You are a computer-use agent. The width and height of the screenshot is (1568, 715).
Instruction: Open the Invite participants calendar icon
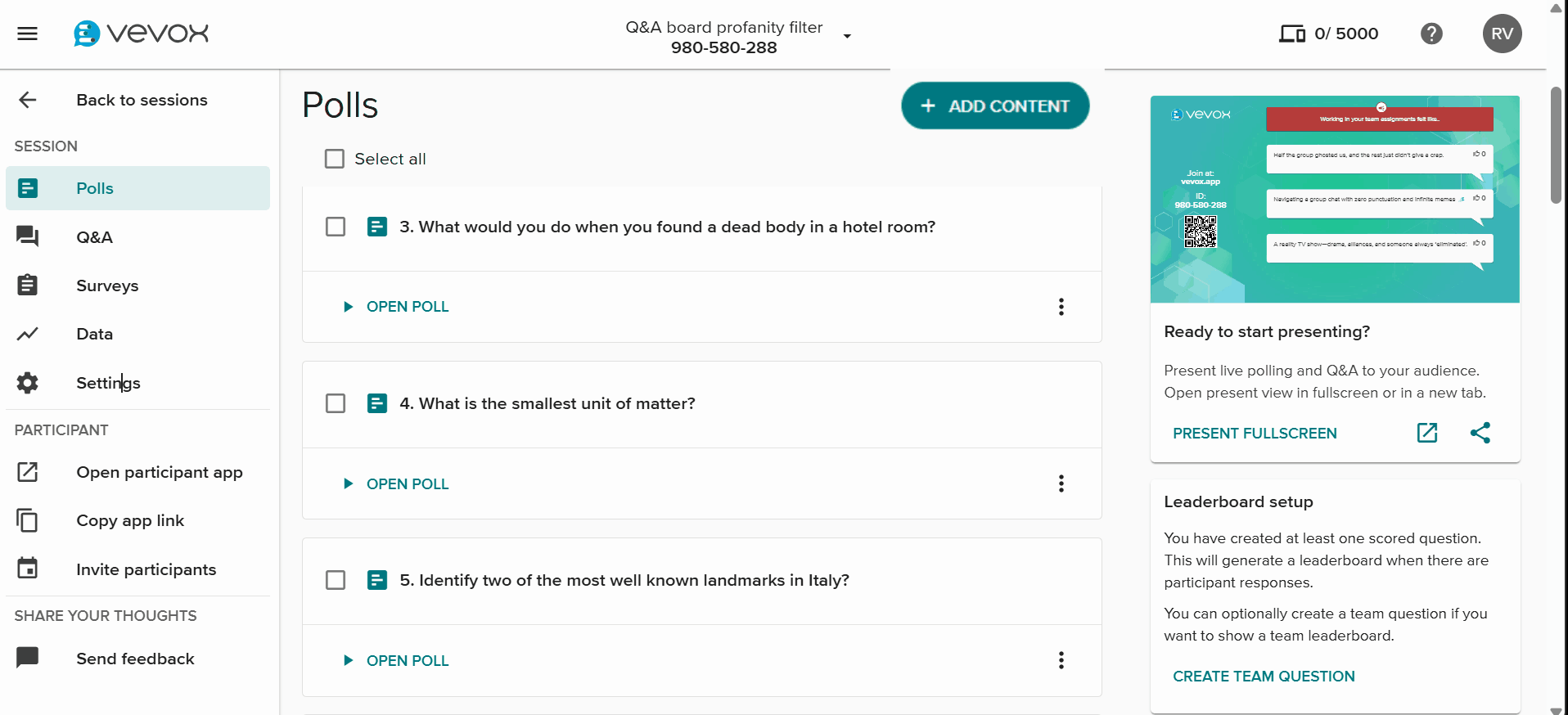pyautogui.click(x=27, y=569)
